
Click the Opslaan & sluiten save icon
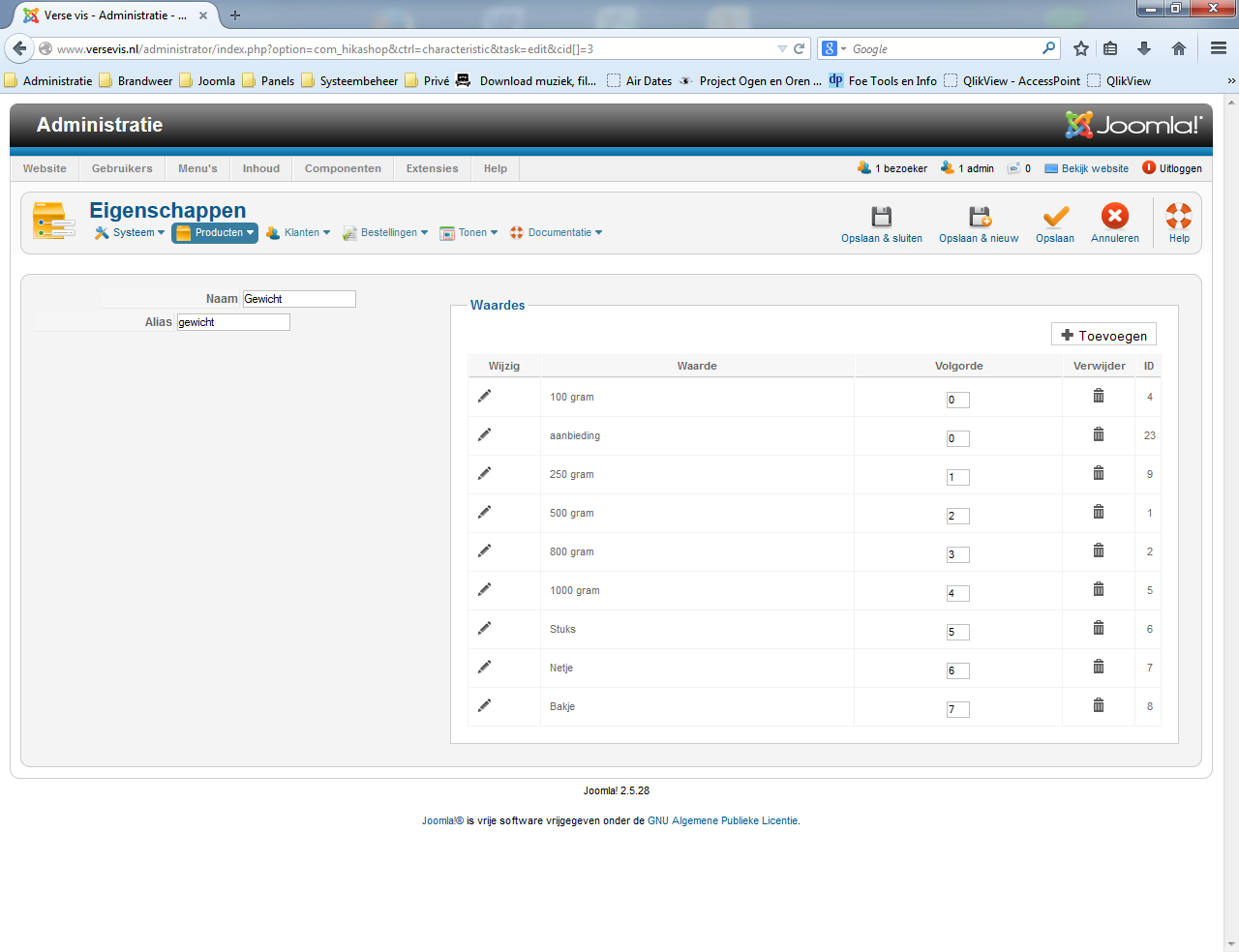pyautogui.click(x=882, y=216)
